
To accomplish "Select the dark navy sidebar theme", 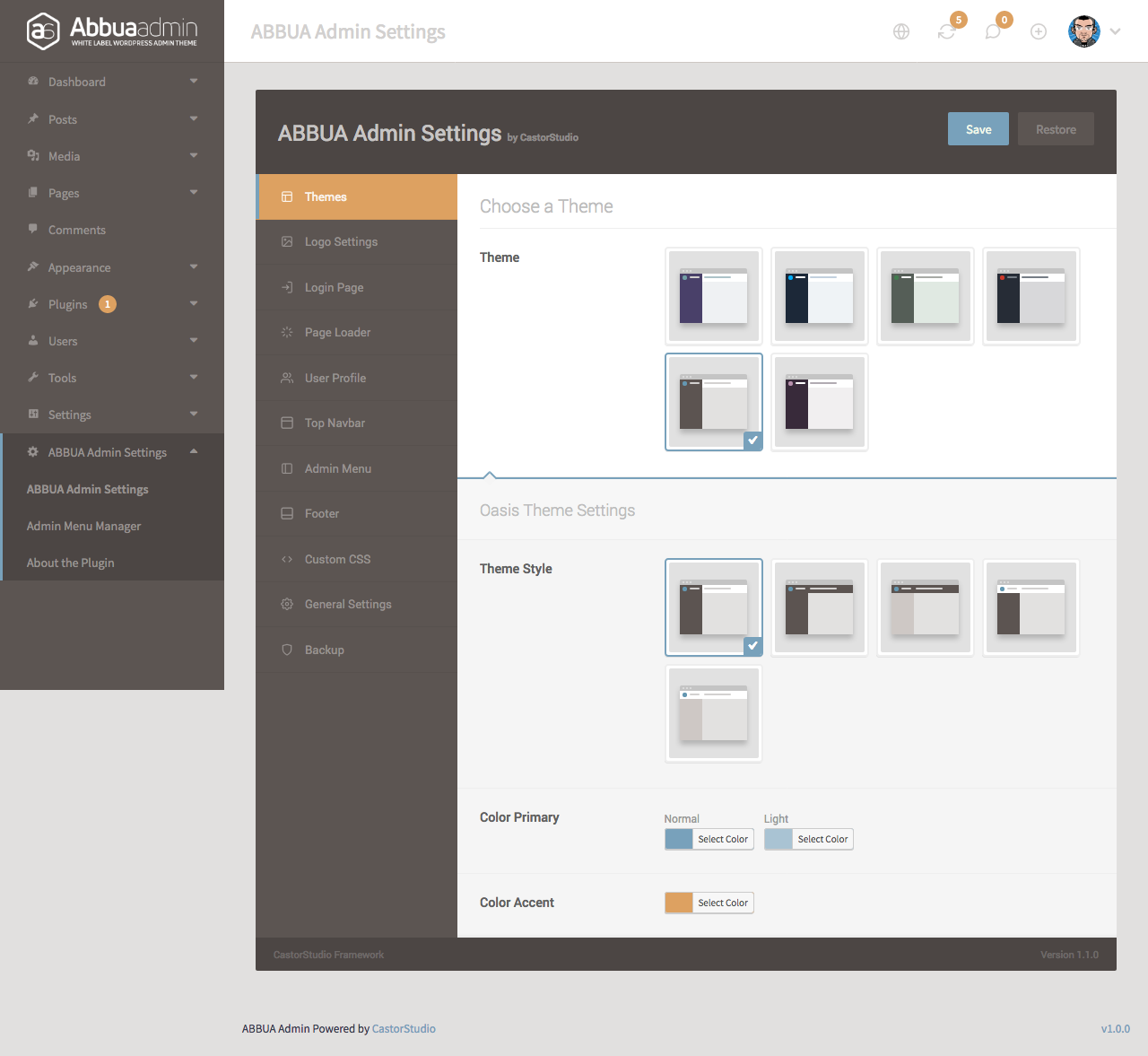I will coord(820,296).
